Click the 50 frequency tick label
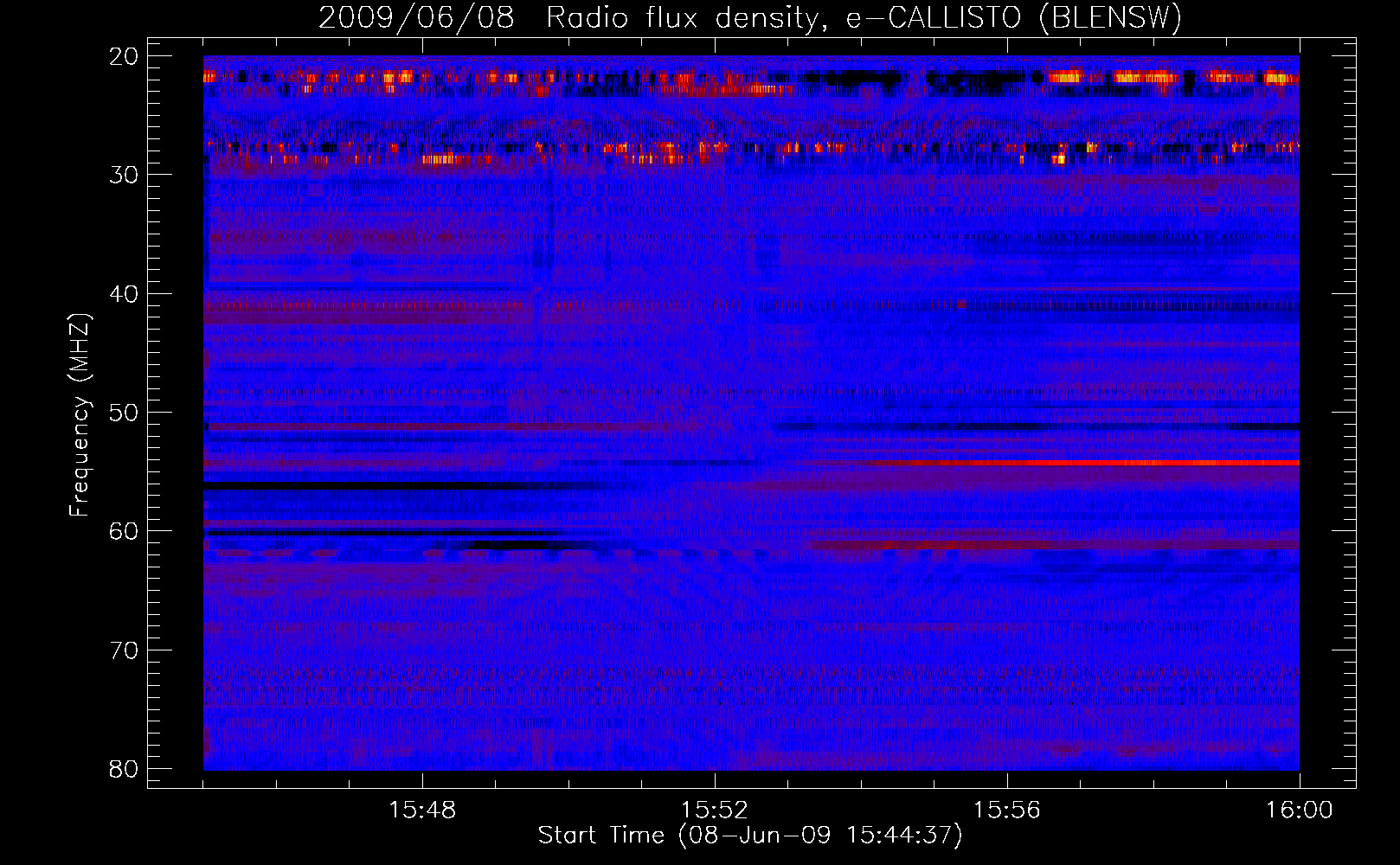Image resolution: width=1400 pixels, height=865 pixels. coord(125,413)
